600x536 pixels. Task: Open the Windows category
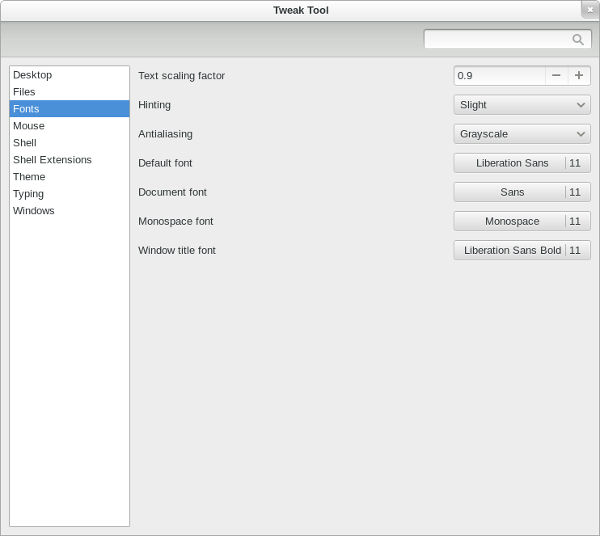[70, 210]
